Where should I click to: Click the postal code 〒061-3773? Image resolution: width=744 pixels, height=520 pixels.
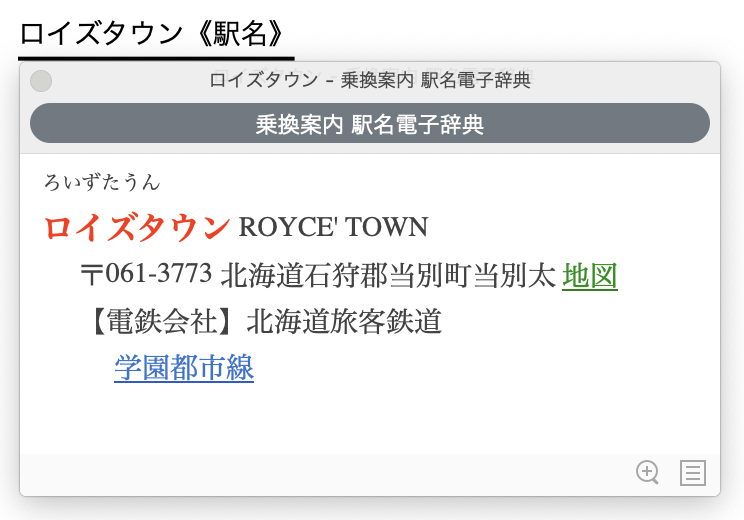click(146, 274)
